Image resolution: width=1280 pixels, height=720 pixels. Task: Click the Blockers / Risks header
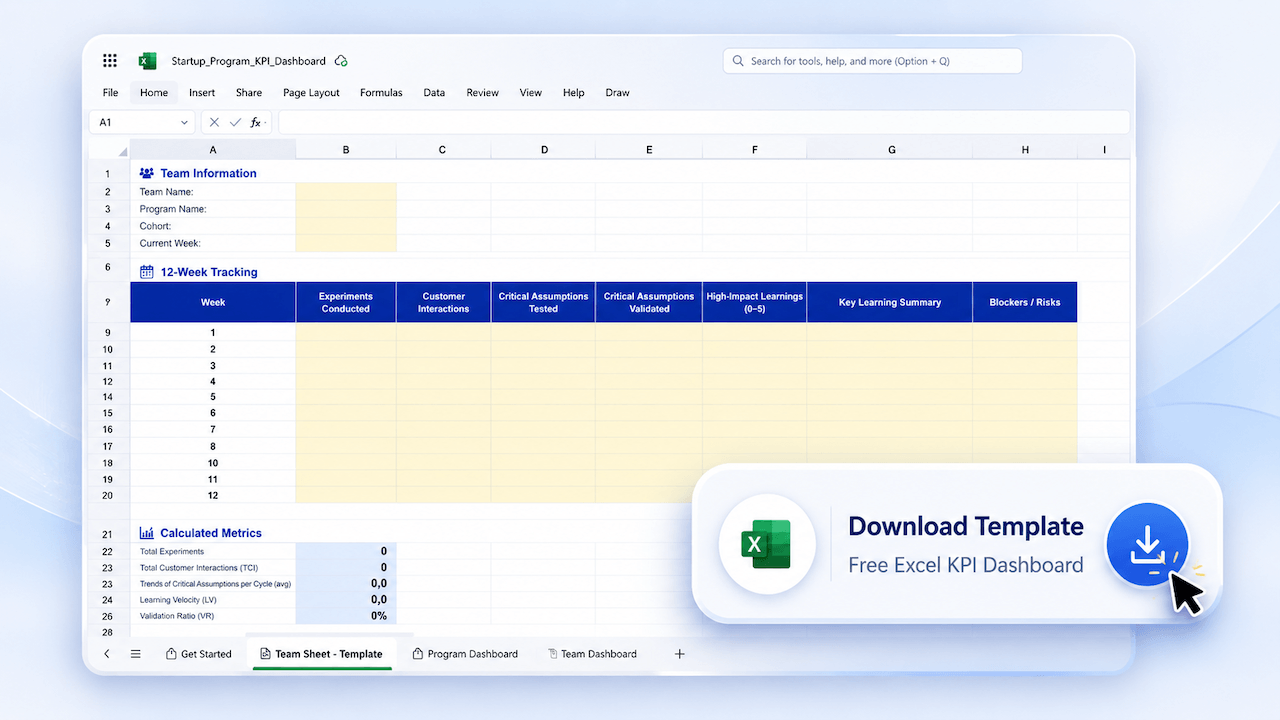click(x=1025, y=302)
